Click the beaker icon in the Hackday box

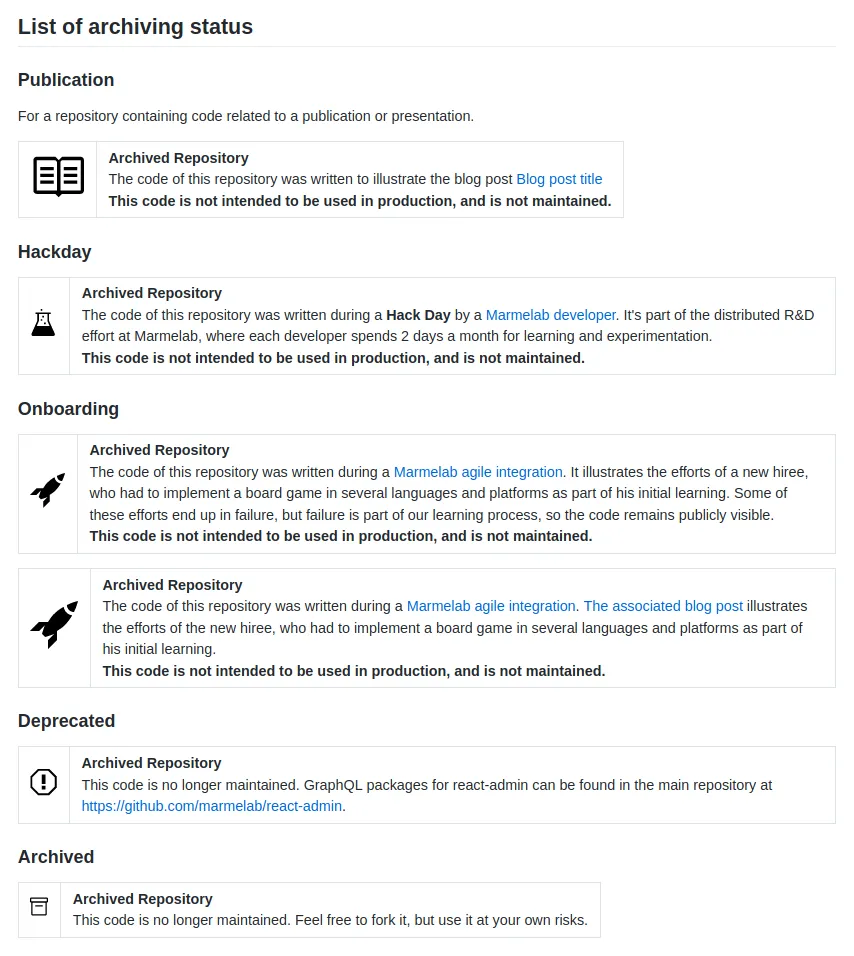click(43, 323)
